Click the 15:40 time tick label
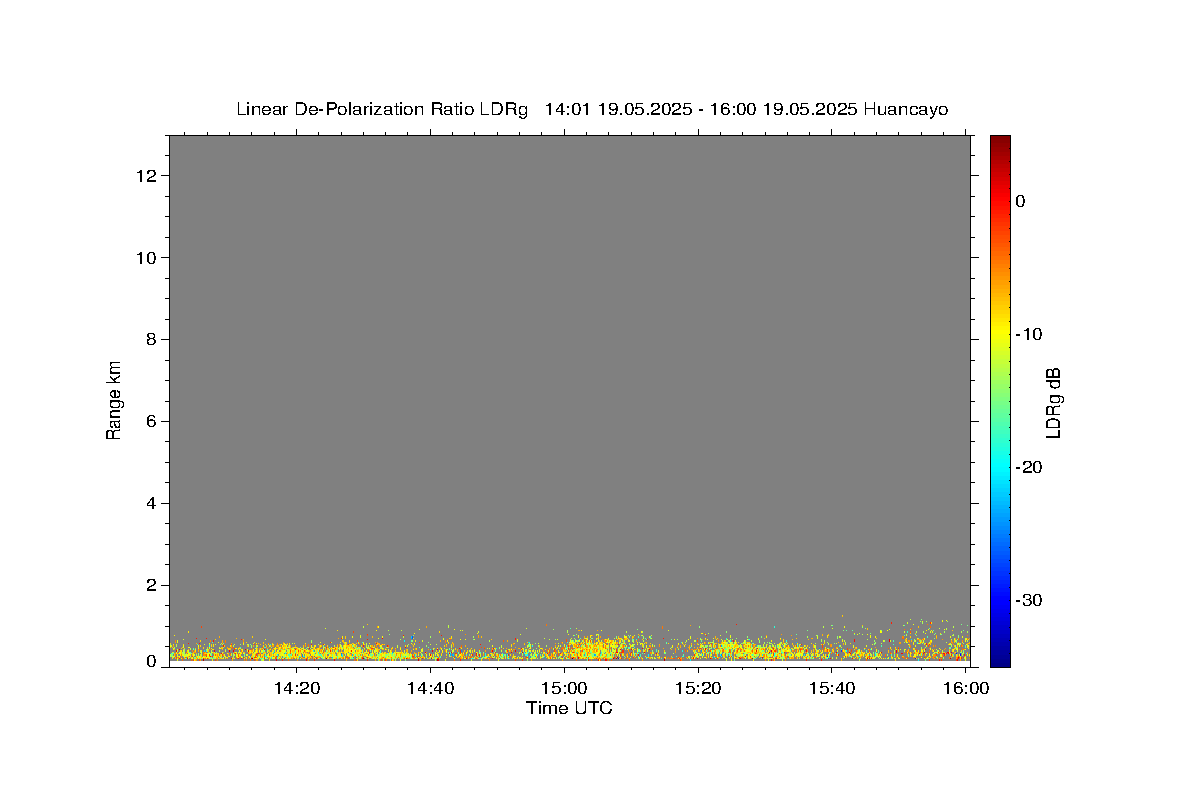The image size is (1200, 800). pos(832,687)
